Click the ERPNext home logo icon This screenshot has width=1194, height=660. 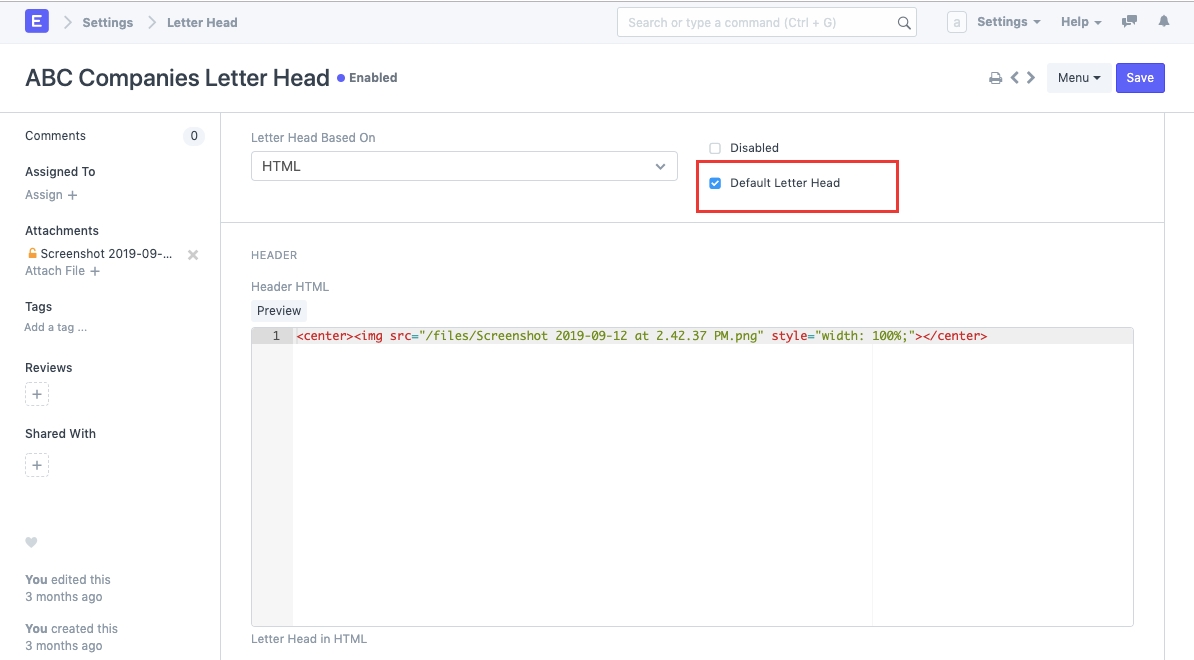(x=37, y=21)
